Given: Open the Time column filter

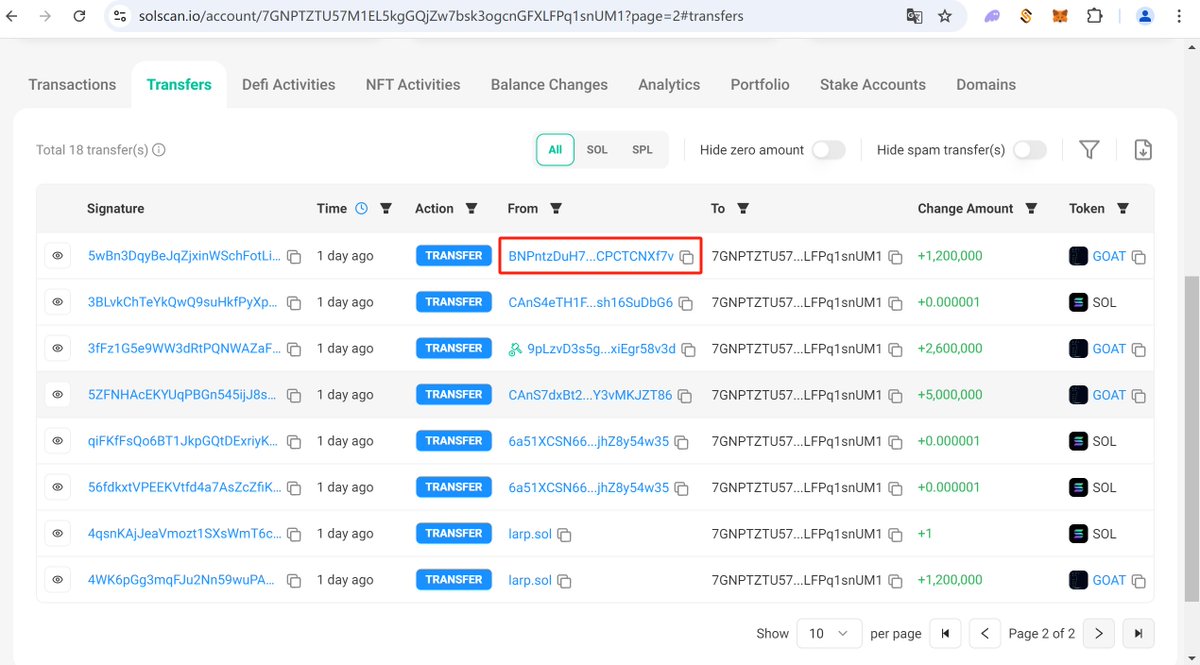Looking at the screenshot, I should click(x=386, y=209).
